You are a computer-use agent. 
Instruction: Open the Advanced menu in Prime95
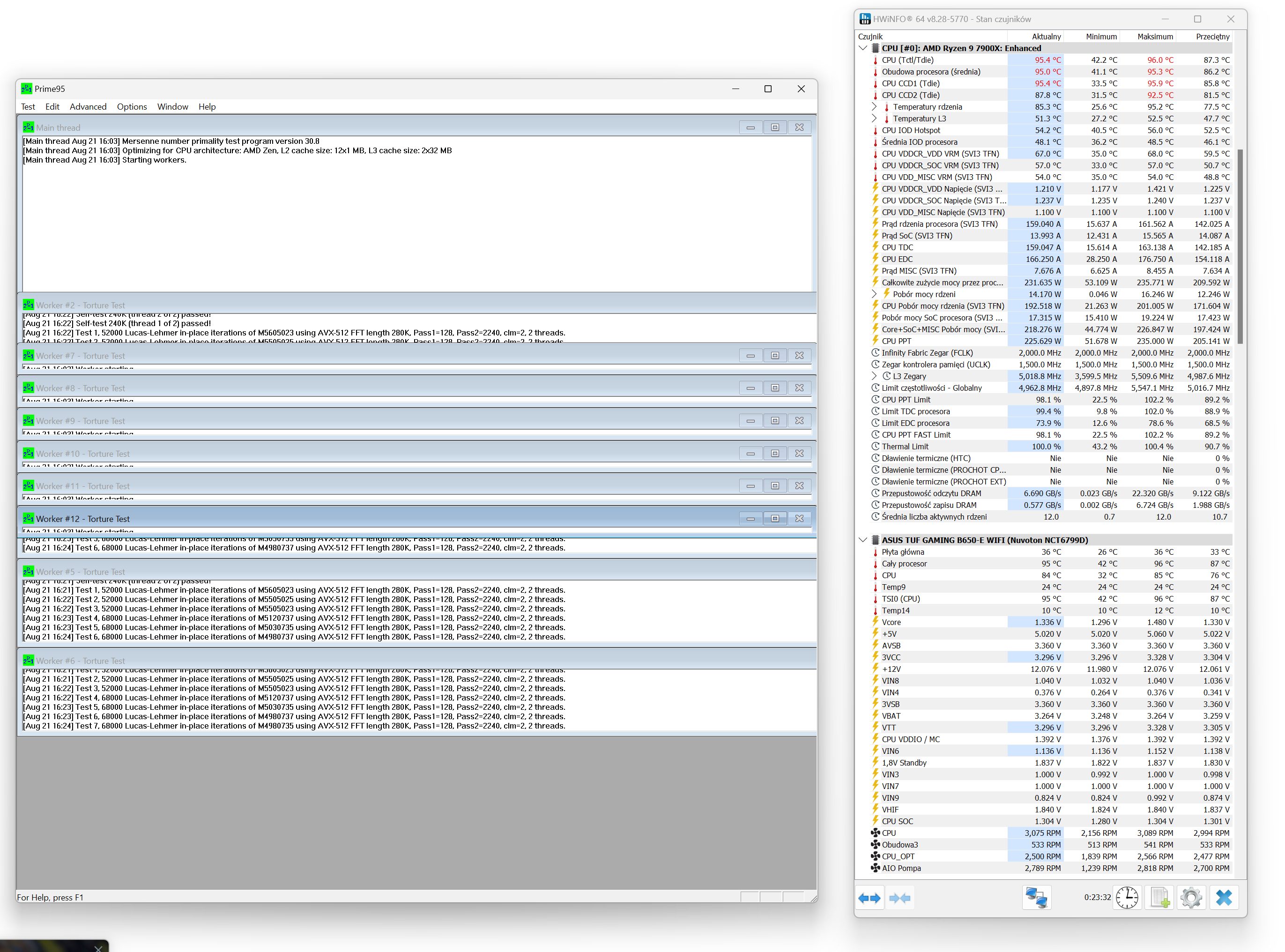click(88, 107)
